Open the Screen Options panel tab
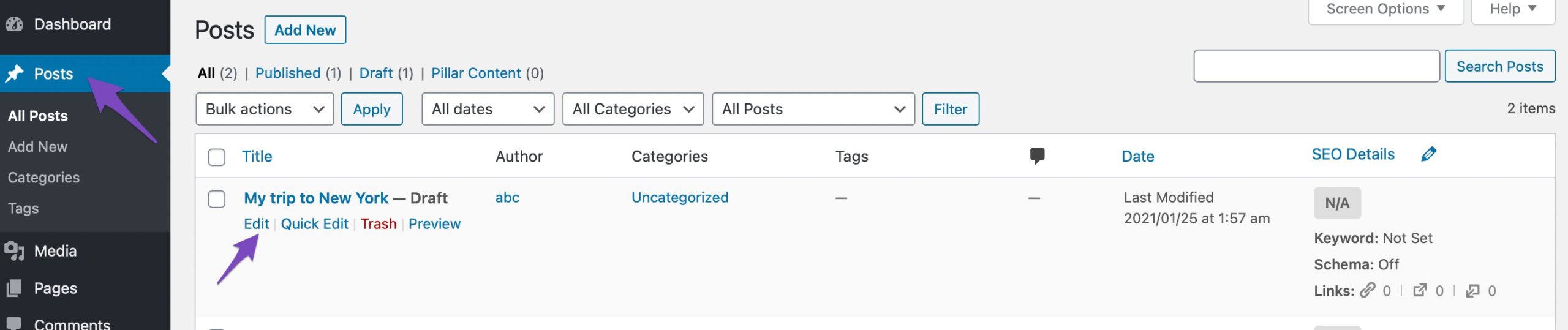Viewport: 1568px width, 330px height. tap(1385, 10)
